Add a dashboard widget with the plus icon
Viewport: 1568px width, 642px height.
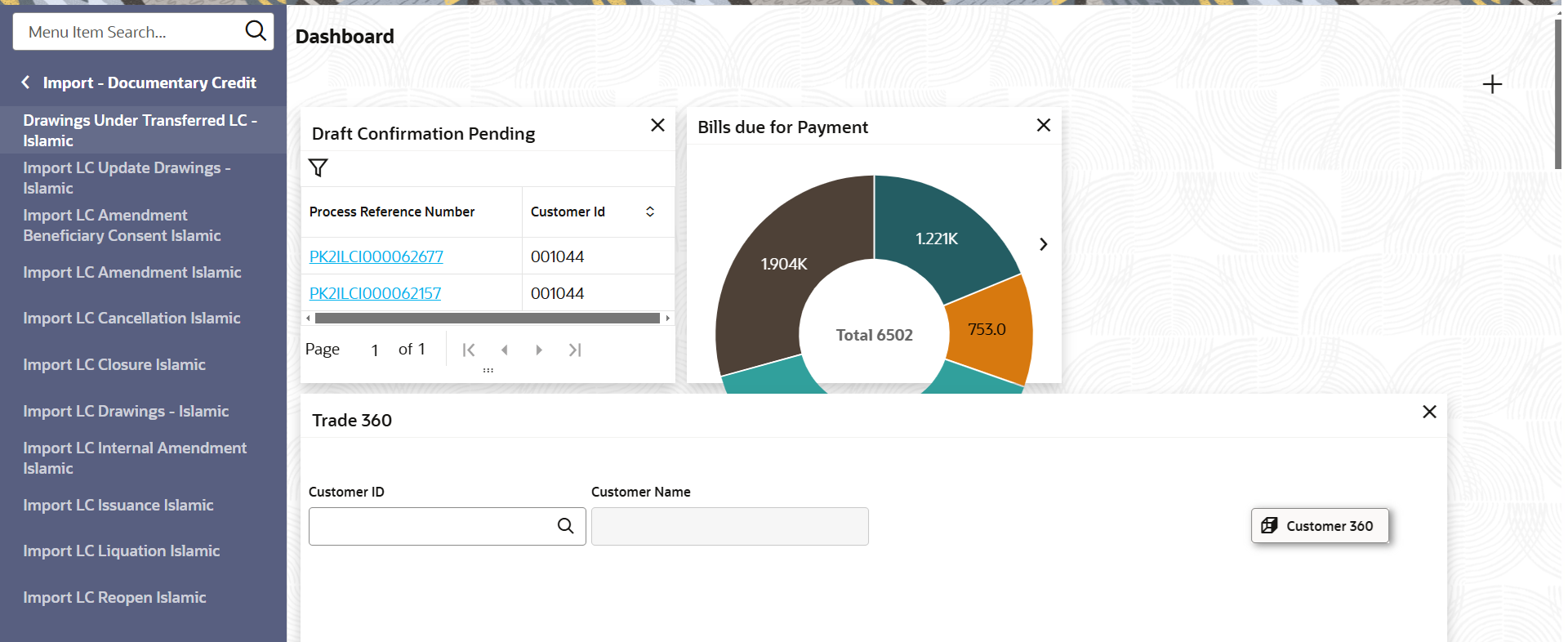(x=1492, y=84)
